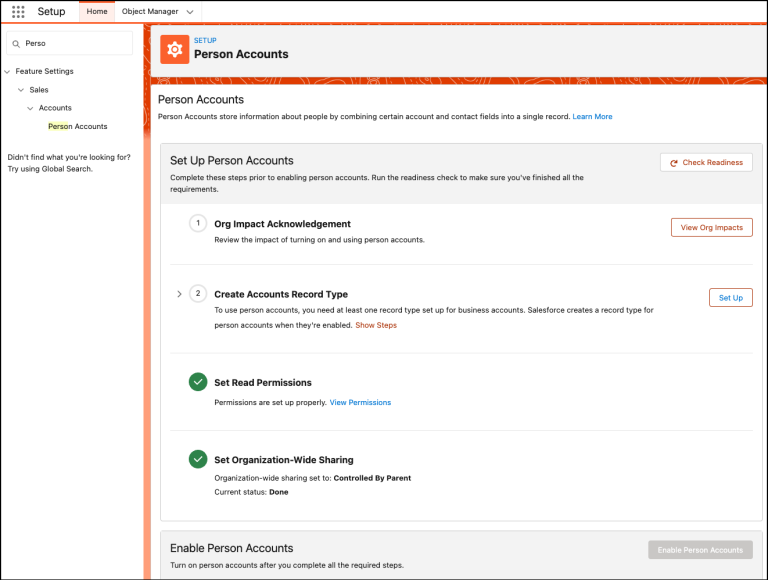Switch to the Home tab
This screenshot has width=768, height=580.
pos(97,11)
